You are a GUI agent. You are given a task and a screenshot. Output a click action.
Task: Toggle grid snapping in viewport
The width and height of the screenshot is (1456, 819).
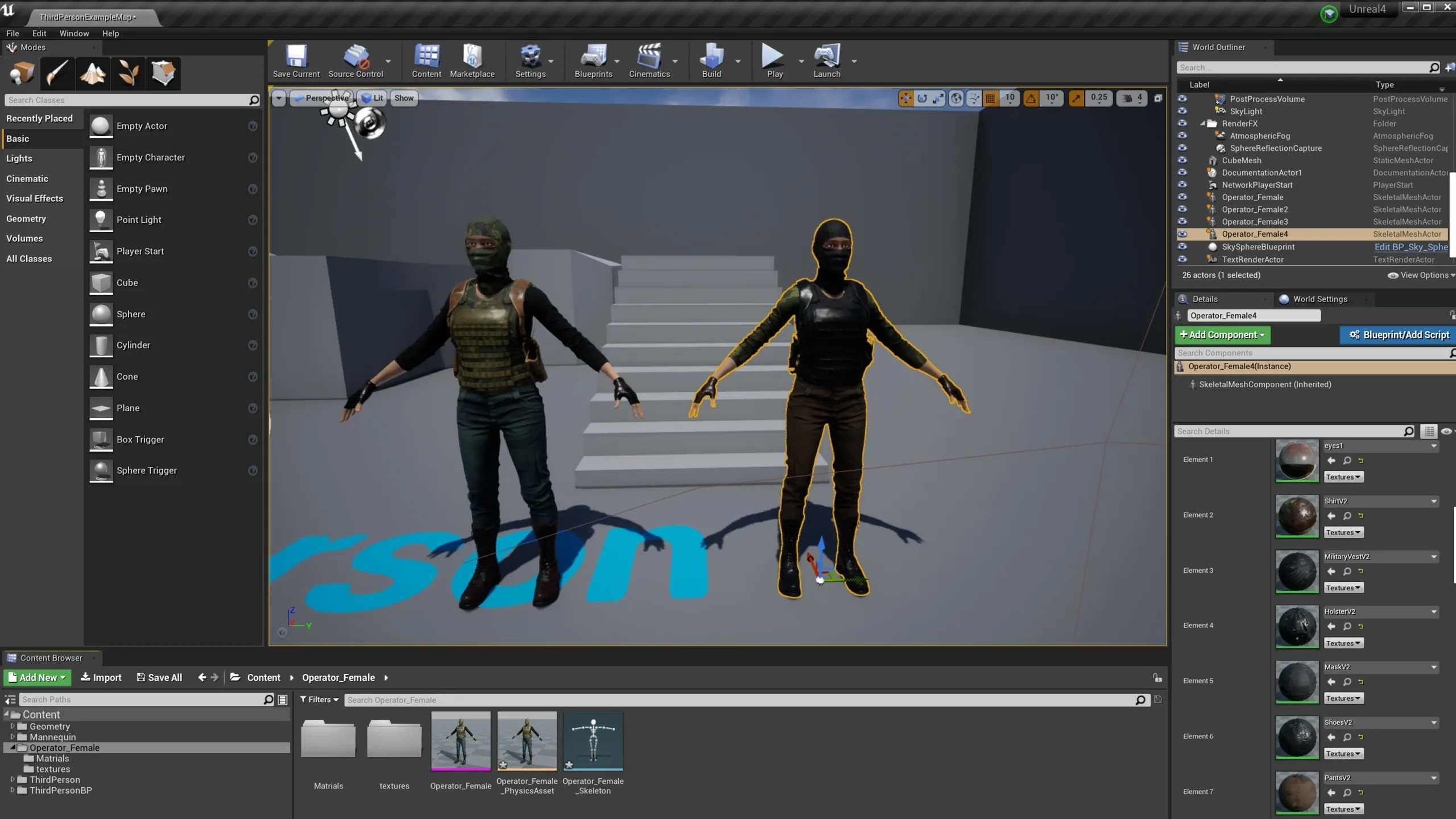(x=990, y=98)
